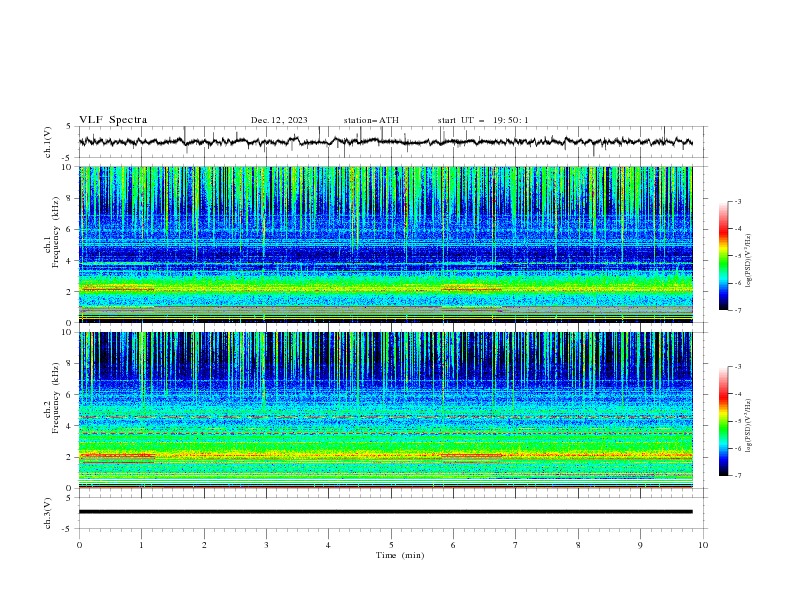Image resolution: width=792 pixels, height=612 pixels.
Task: Click the "VLF Spectra" plot title
Action: pyautogui.click(x=113, y=120)
